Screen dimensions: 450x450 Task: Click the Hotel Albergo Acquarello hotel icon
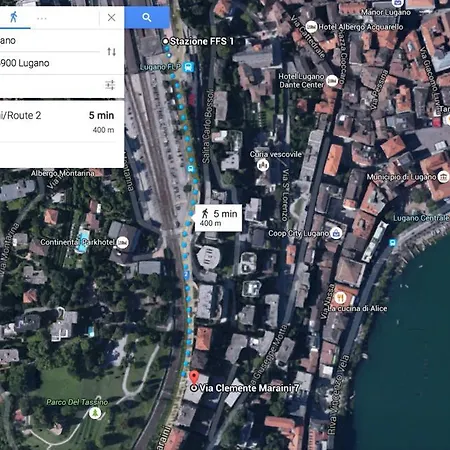point(311,27)
